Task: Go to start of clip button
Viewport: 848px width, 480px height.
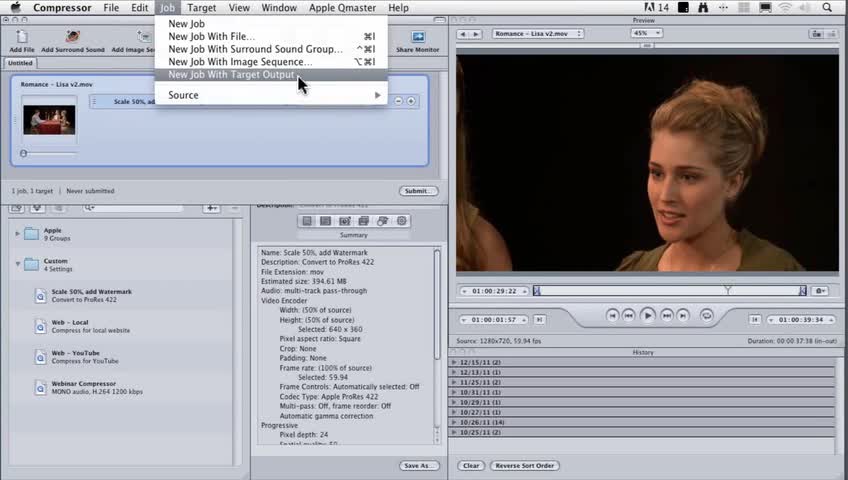Action: [612, 316]
